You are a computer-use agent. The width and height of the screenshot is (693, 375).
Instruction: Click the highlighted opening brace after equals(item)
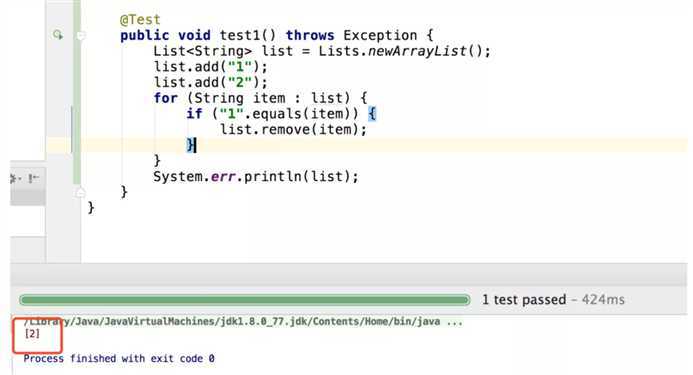click(x=372, y=114)
